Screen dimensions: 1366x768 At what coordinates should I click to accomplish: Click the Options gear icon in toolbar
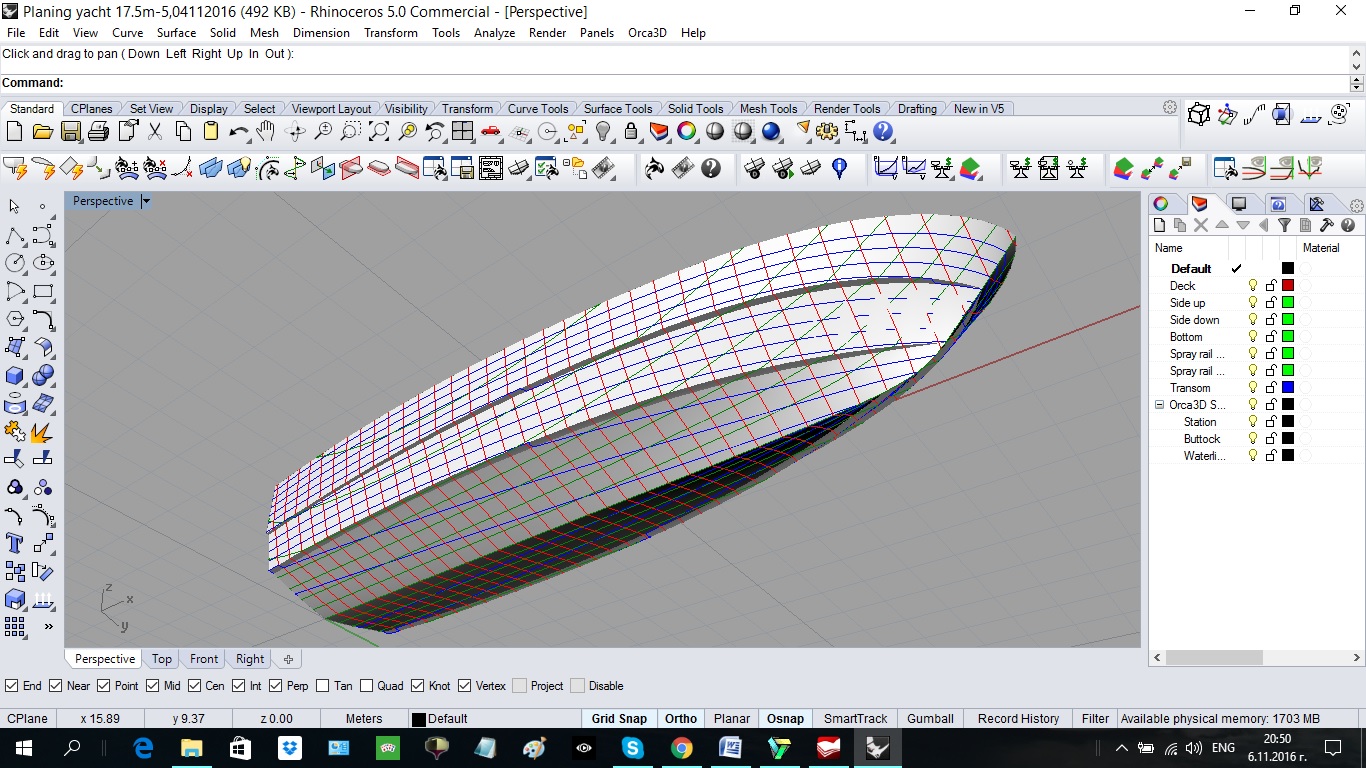pyautogui.click(x=827, y=131)
